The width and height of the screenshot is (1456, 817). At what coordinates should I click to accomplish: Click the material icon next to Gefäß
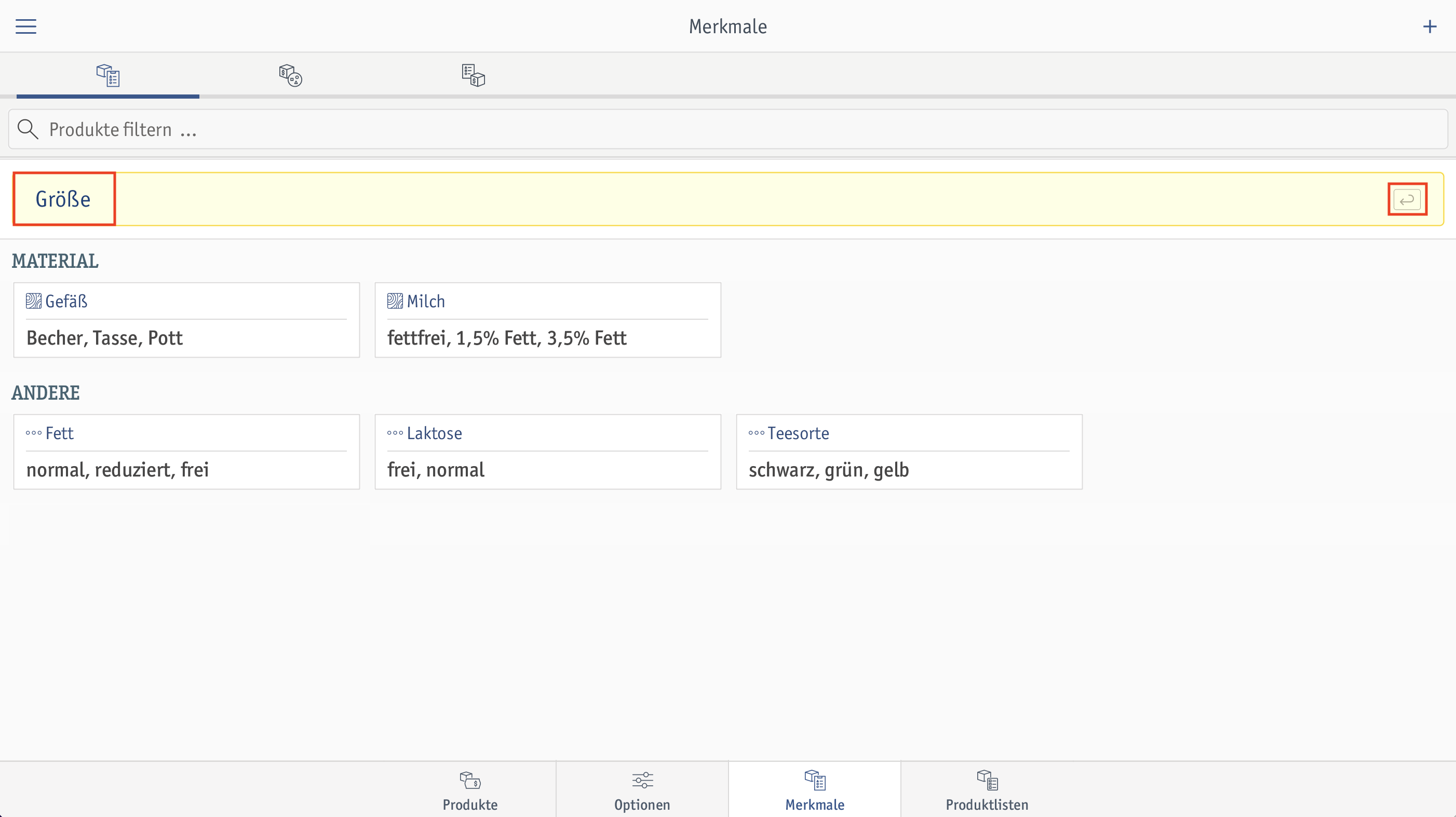click(x=33, y=301)
